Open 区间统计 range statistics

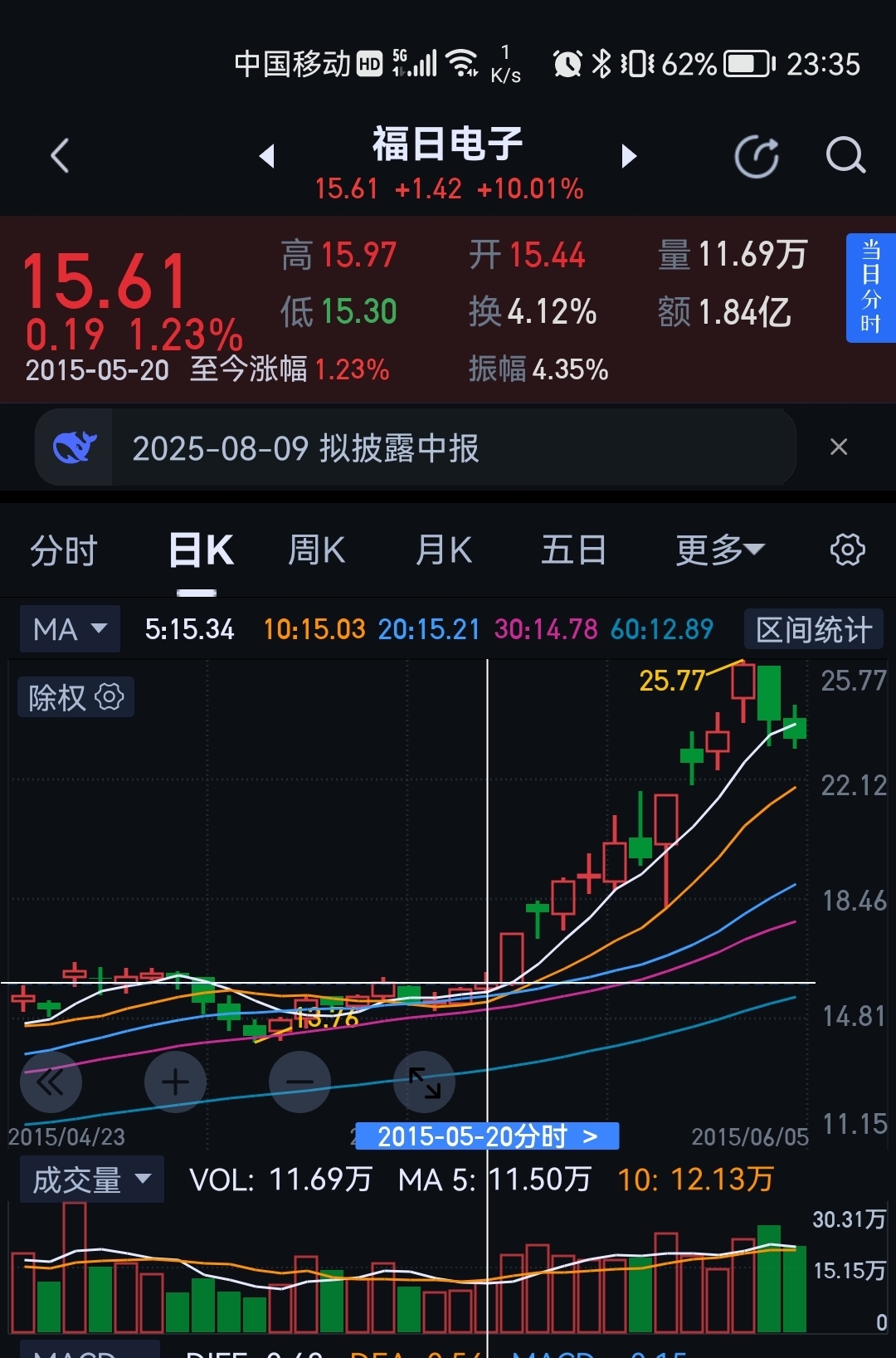(814, 629)
